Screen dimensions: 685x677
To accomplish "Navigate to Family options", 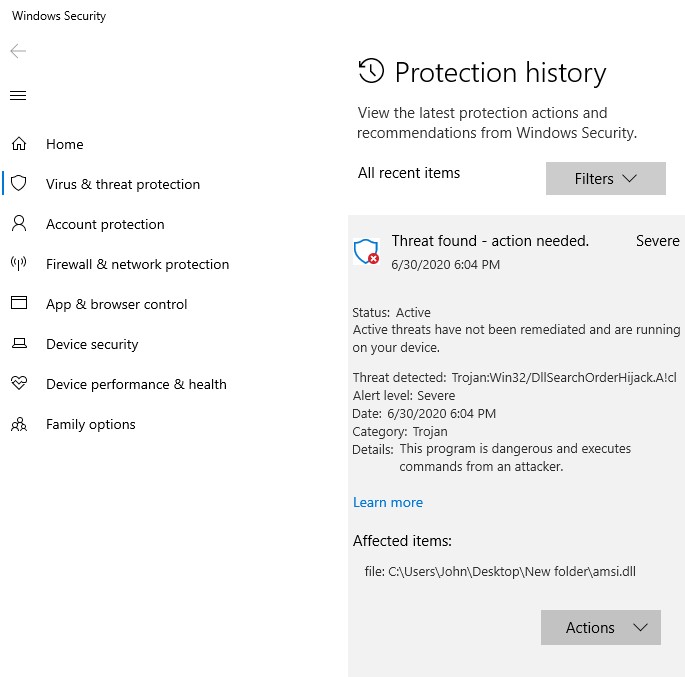I will (x=90, y=424).
